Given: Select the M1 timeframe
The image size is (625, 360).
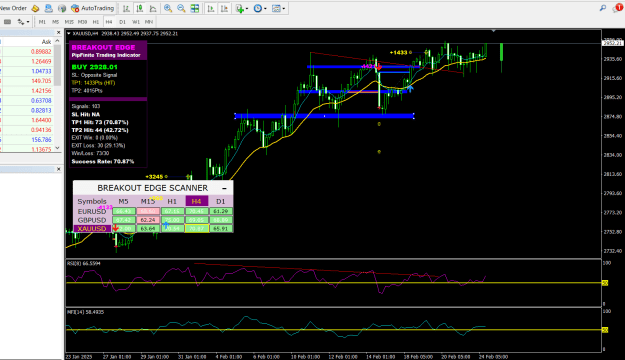Looking at the screenshot, I should coord(42,22).
